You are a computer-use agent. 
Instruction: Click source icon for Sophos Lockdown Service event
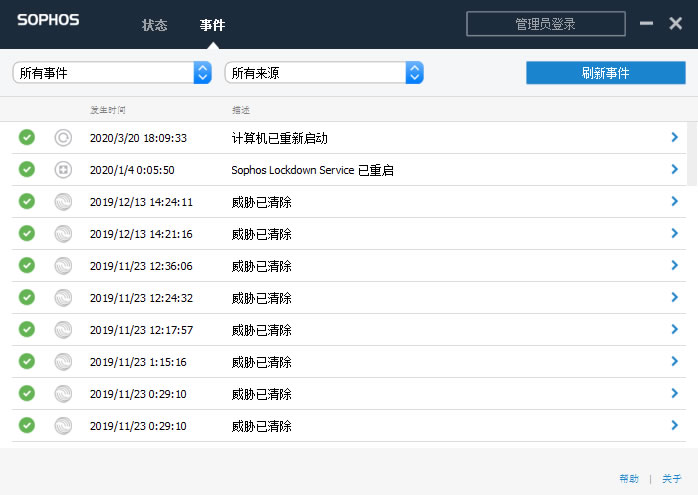point(63,170)
